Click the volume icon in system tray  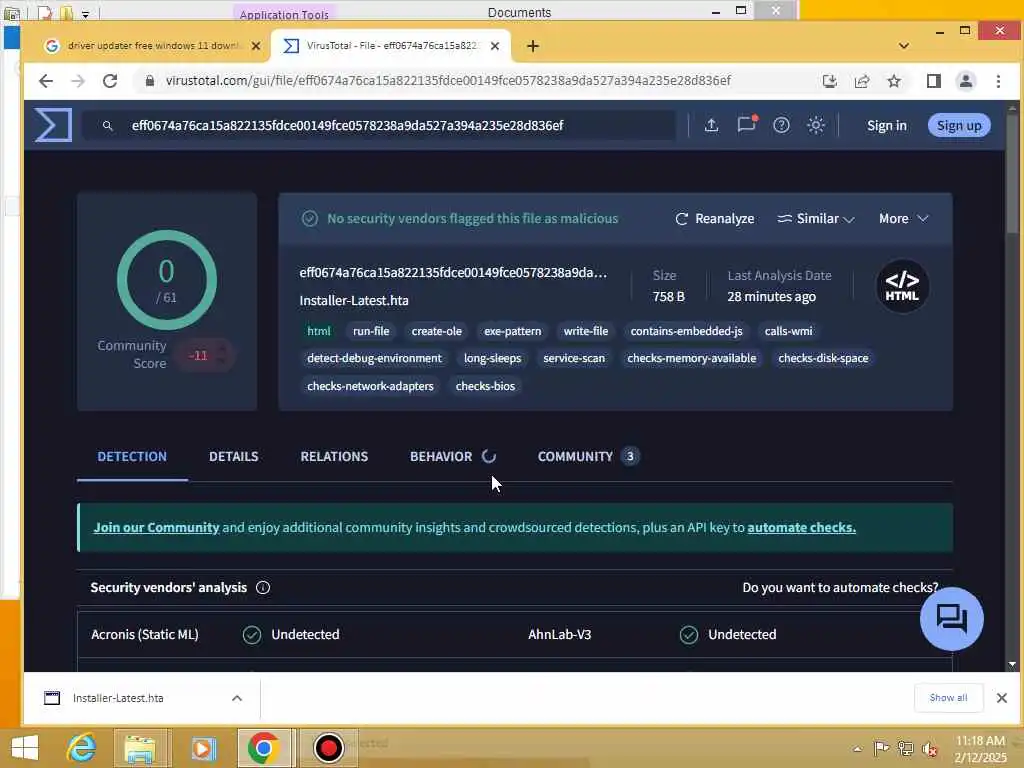point(929,748)
